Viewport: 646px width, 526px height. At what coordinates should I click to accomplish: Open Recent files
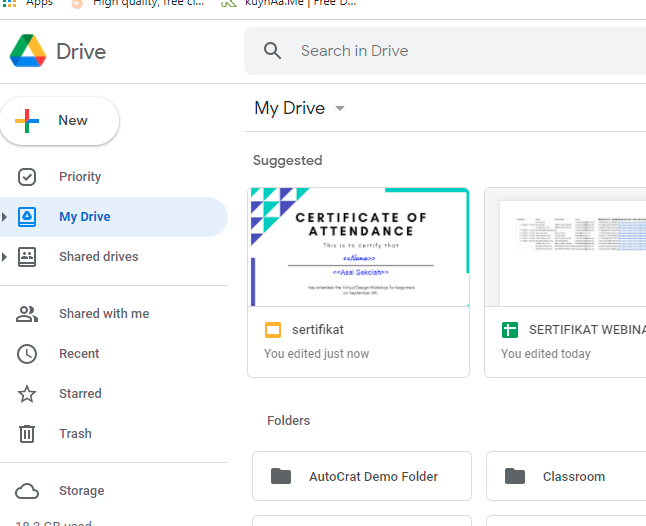tap(114, 353)
